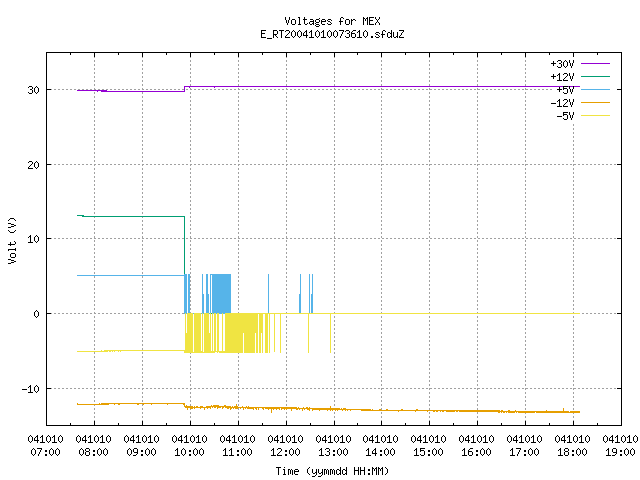Click the x-axis tick '041010 16:00'
Image resolution: width=640 pixels, height=480 pixels.
pyautogui.click(x=476, y=445)
